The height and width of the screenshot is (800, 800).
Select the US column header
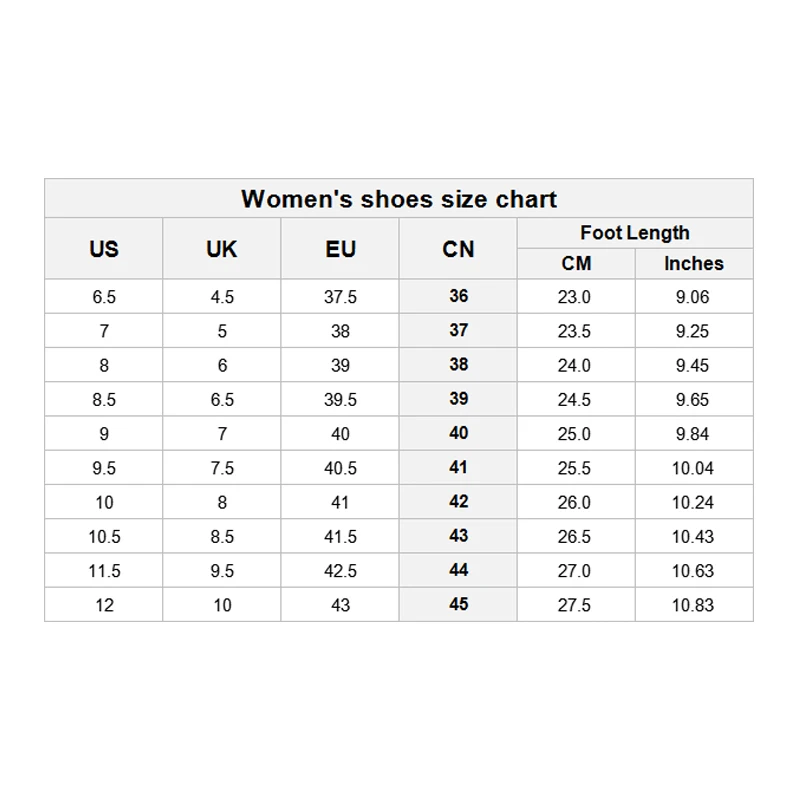[104, 249]
